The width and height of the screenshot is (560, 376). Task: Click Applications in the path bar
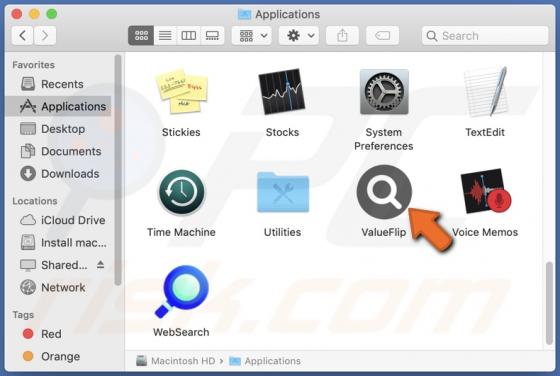(265, 361)
